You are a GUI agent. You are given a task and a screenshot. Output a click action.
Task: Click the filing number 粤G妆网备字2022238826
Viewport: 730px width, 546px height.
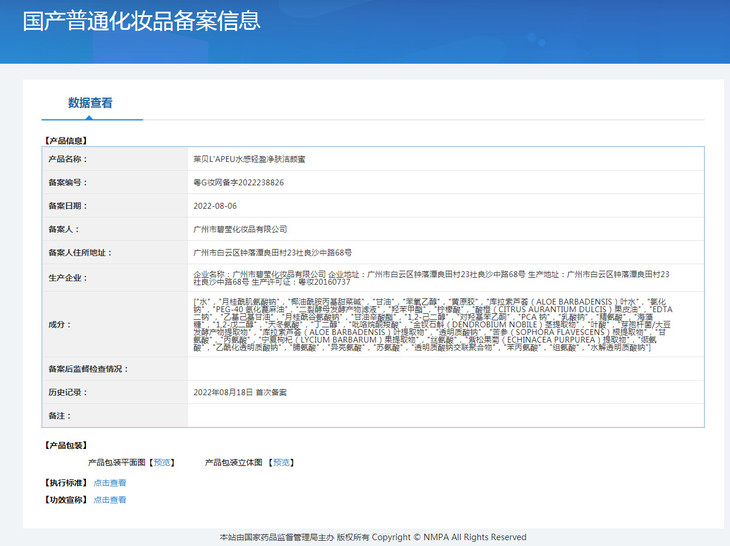click(238, 183)
